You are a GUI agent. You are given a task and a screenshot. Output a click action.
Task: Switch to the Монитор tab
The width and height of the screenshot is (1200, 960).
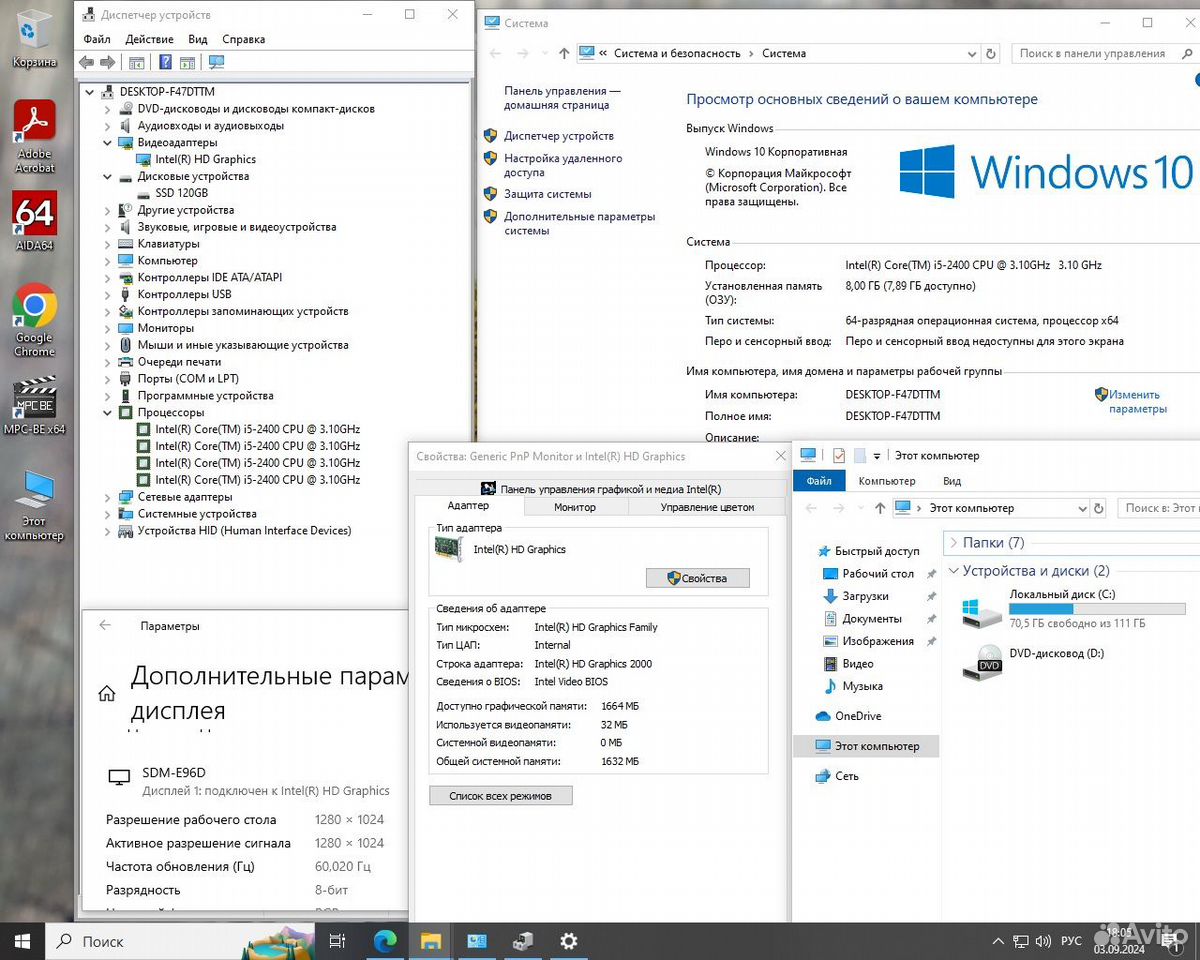(575, 507)
